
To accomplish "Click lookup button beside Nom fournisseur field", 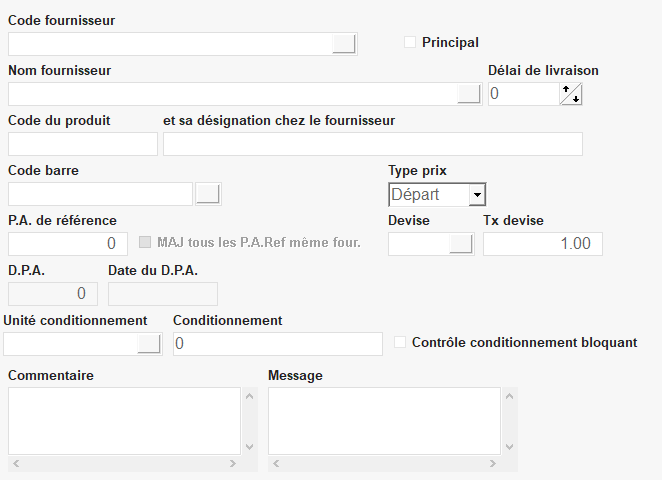I will (468, 94).
